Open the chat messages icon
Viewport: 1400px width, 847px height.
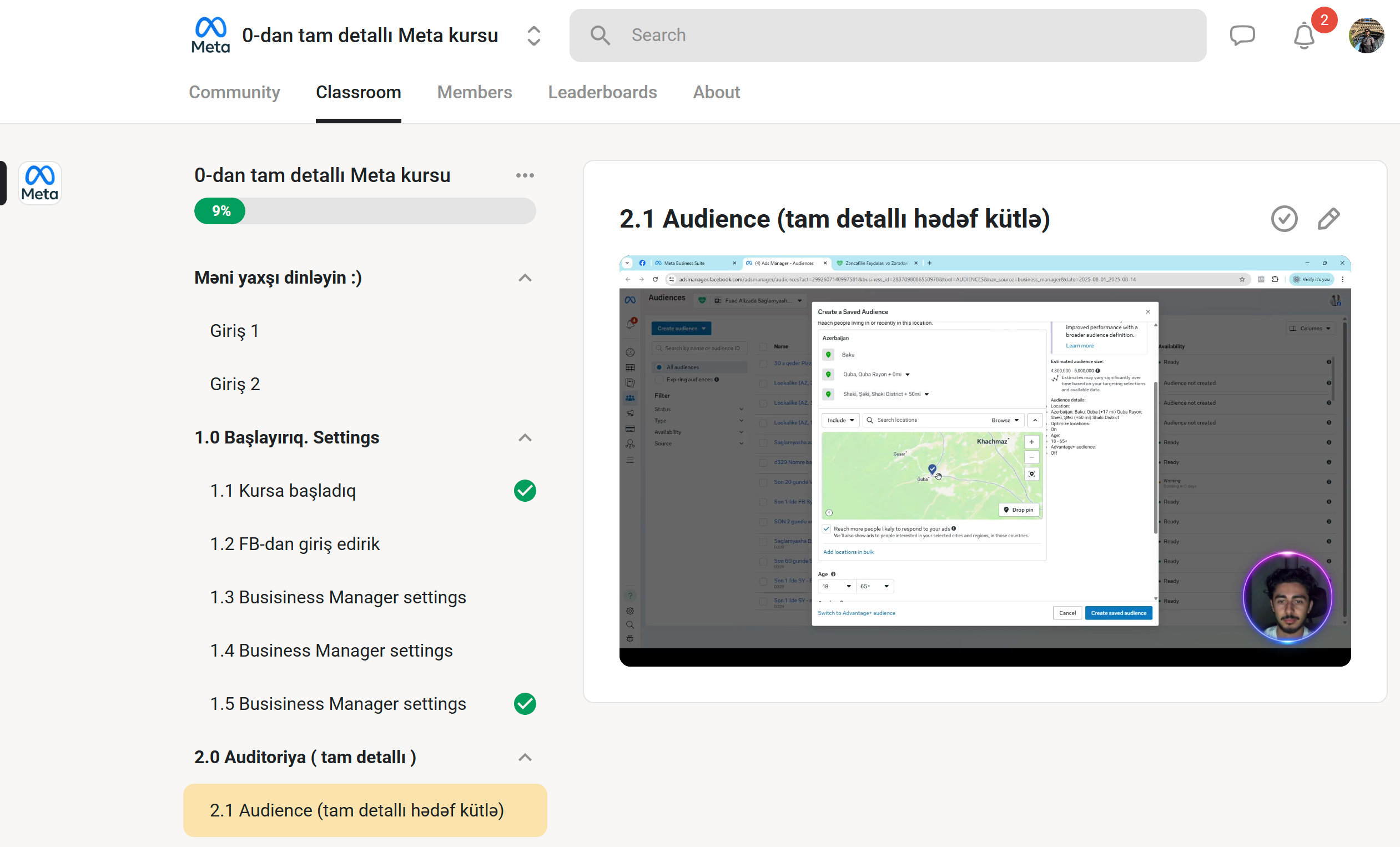pyautogui.click(x=1242, y=35)
